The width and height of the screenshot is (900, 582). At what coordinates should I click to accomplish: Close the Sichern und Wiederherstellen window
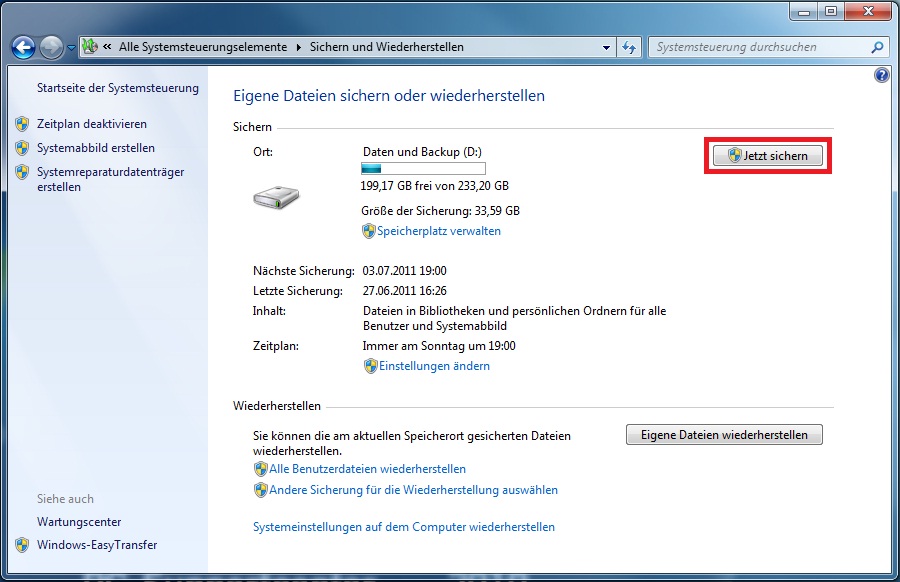click(868, 11)
